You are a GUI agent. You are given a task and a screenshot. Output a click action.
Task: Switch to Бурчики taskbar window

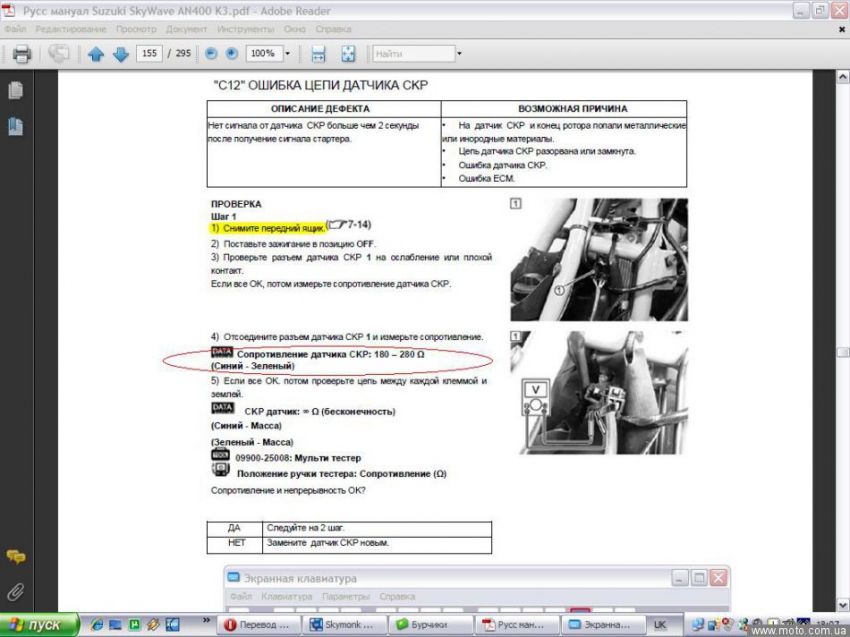point(430,625)
